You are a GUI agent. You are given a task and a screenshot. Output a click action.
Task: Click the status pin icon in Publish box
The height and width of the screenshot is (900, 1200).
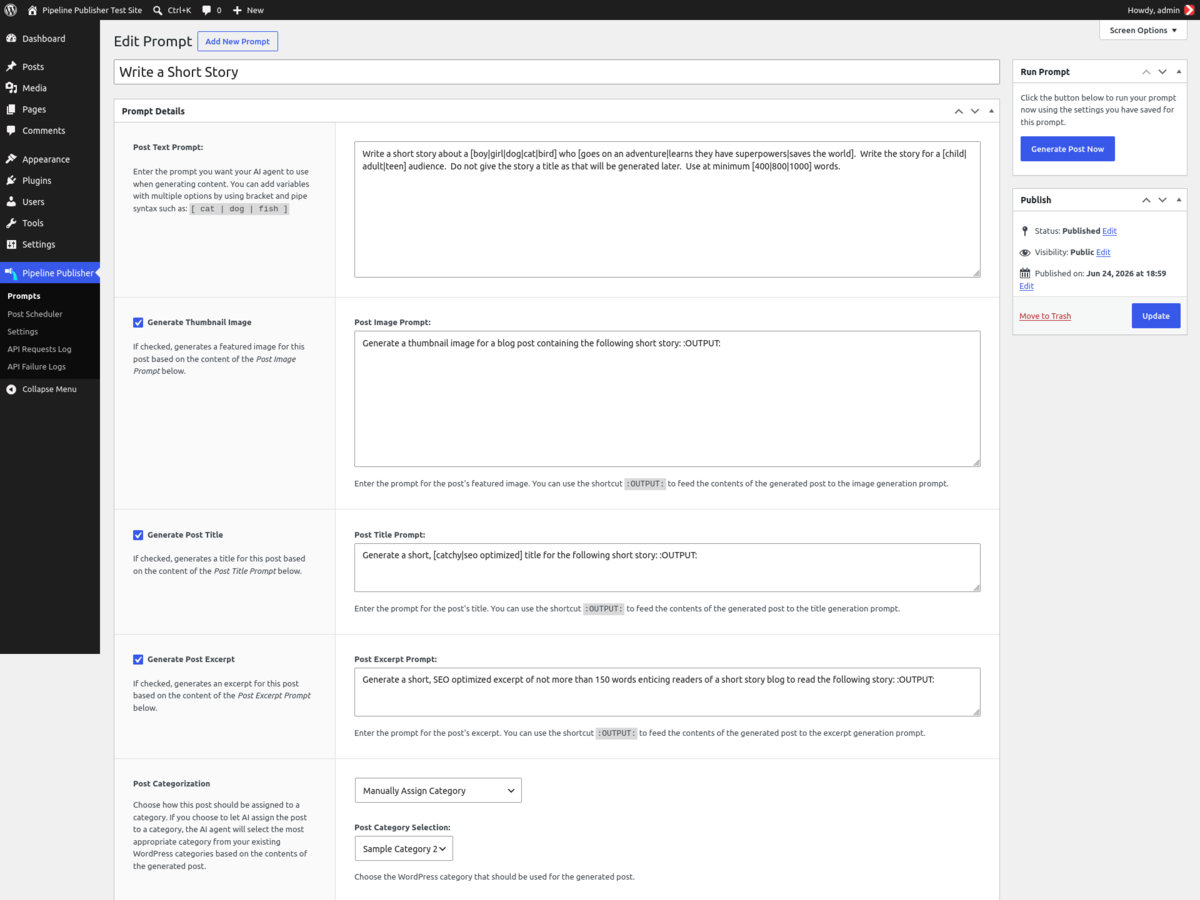[1025, 231]
